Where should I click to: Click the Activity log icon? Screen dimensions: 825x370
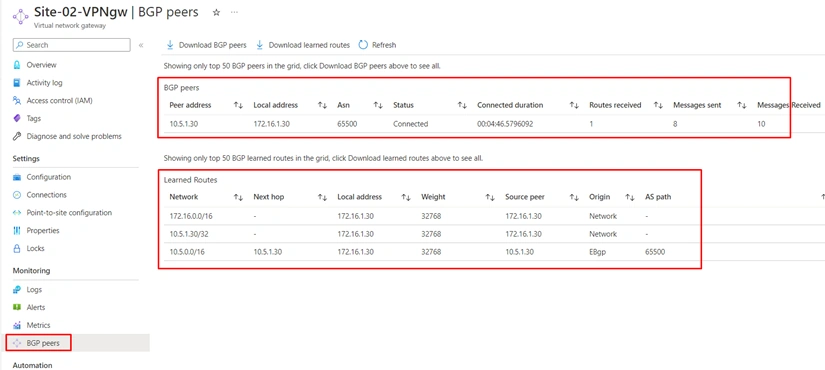(17, 83)
